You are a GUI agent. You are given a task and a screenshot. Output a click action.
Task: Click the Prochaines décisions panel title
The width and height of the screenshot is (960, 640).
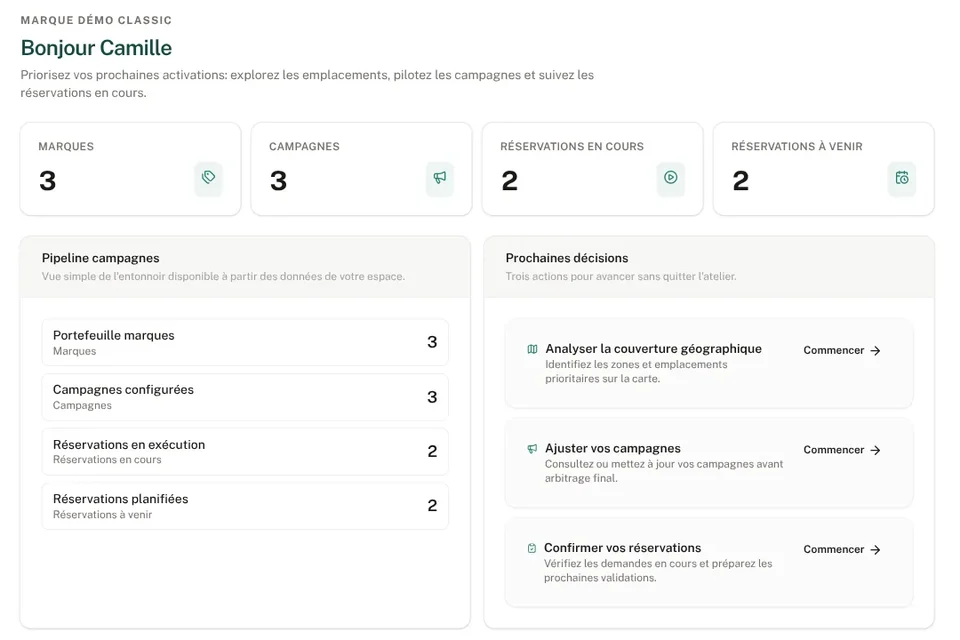coord(567,258)
